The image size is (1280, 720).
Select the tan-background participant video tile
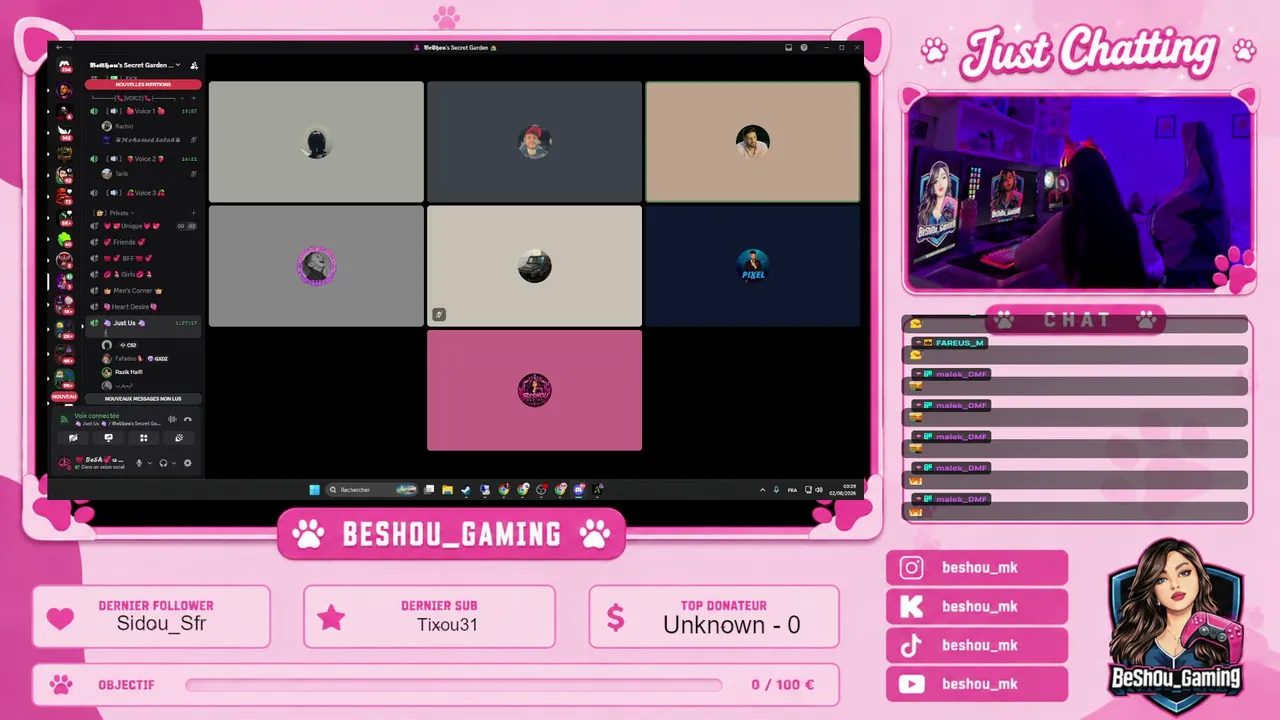(752, 141)
